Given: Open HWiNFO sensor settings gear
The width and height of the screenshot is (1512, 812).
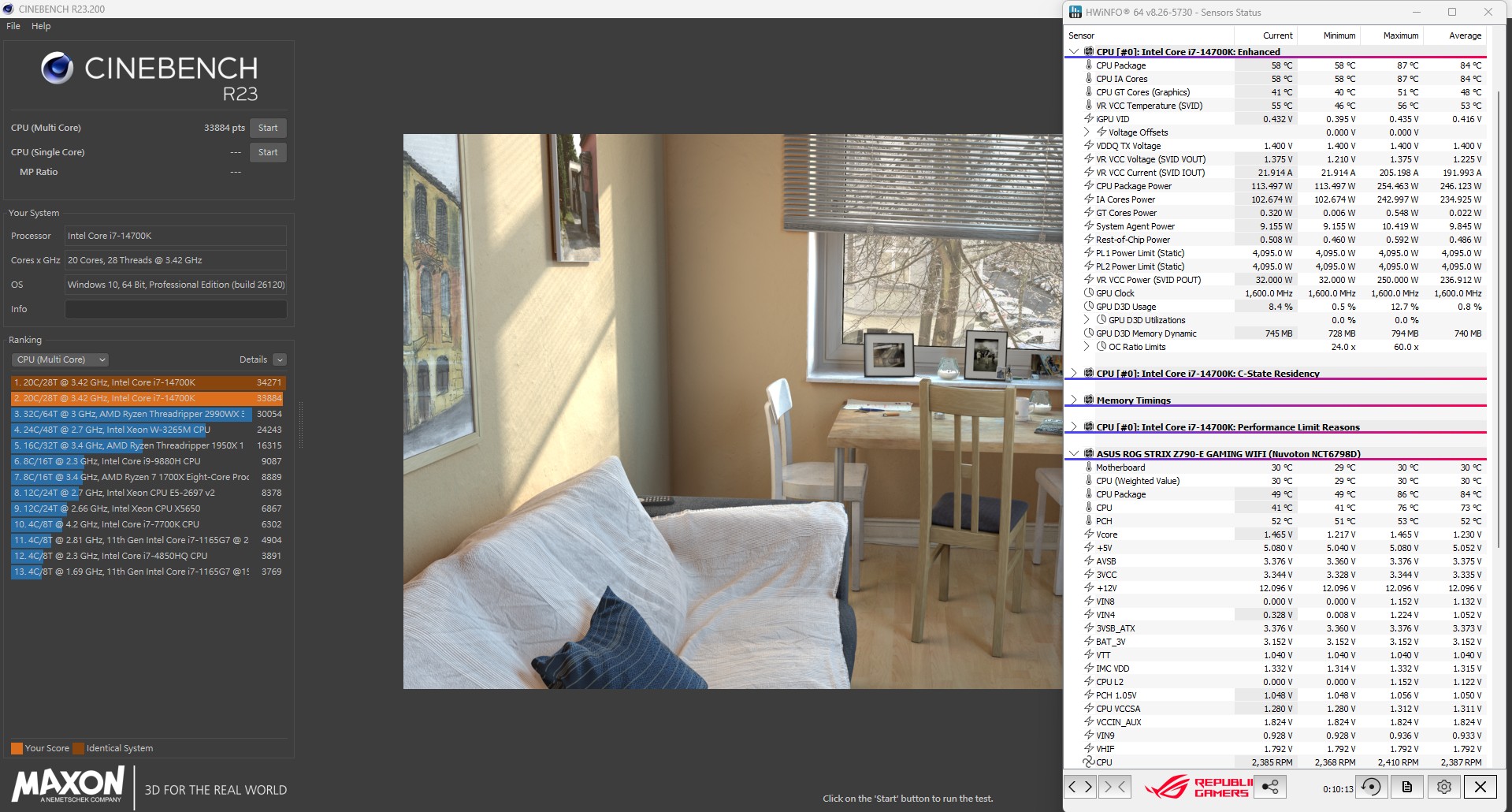Looking at the screenshot, I should [x=1443, y=787].
